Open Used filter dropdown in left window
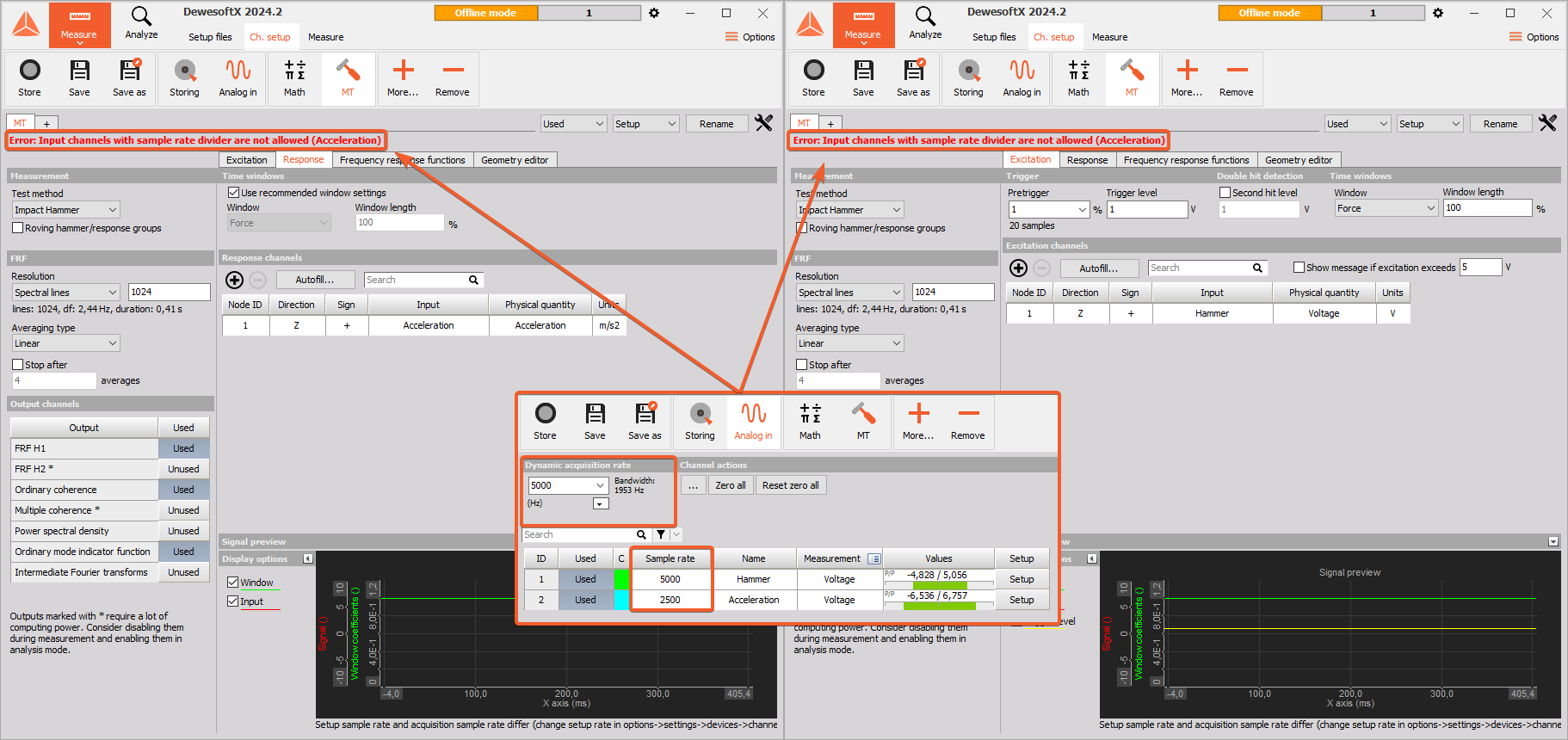Screen dimensions: 1568x740 (x=574, y=124)
